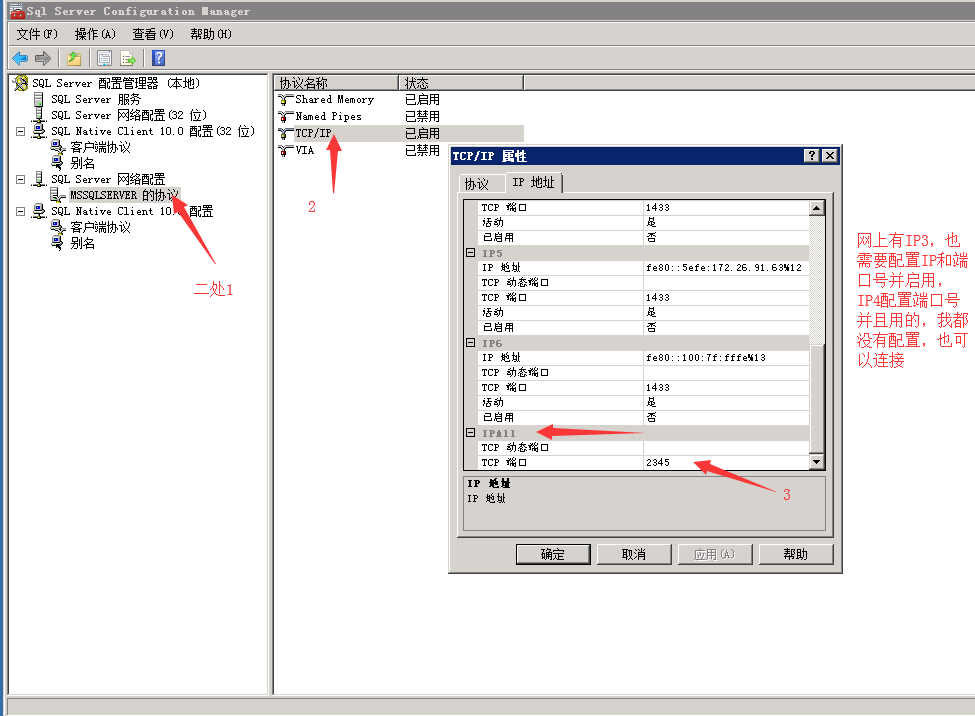This screenshot has height=716, width=975.
Task: Open the 查看(V) menu
Action: click(153, 34)
